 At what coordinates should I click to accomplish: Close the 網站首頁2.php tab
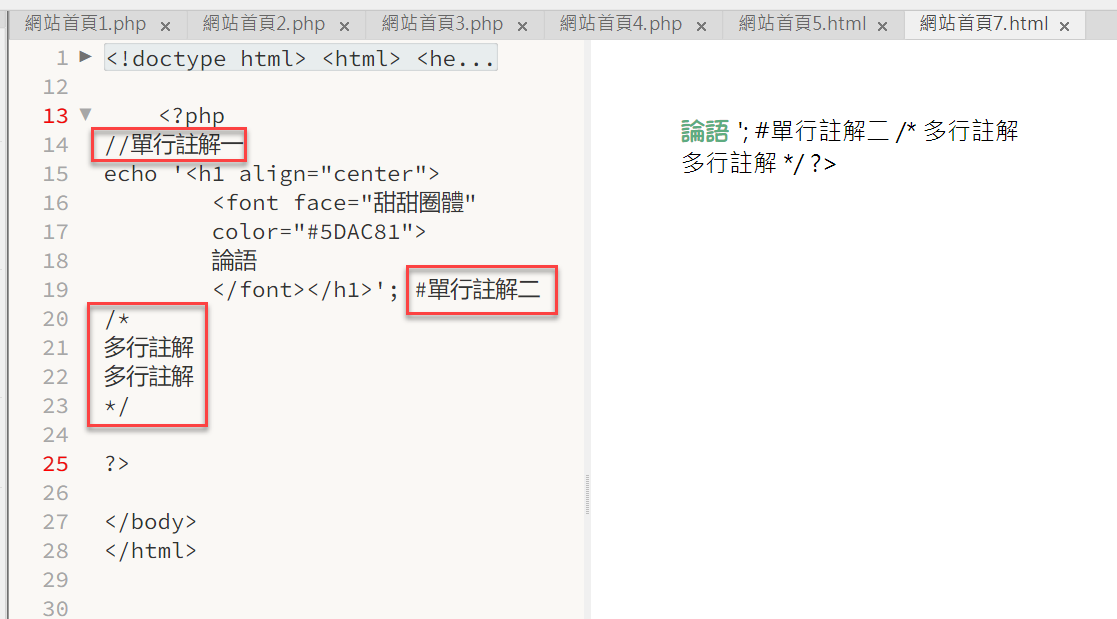click(x=344, y=26)
